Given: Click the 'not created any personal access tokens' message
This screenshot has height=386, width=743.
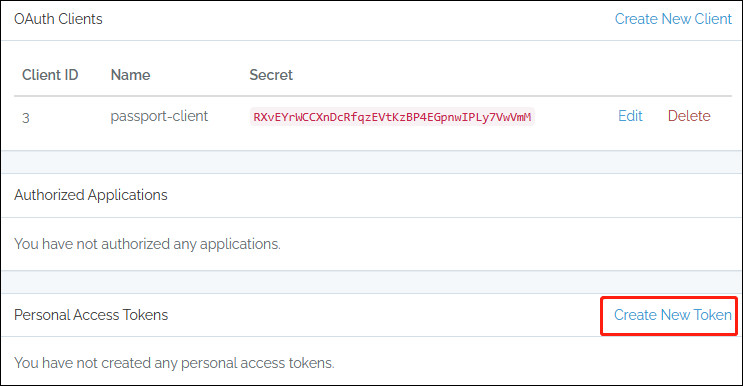Looking at the screenshot, I should click(174, 363).
